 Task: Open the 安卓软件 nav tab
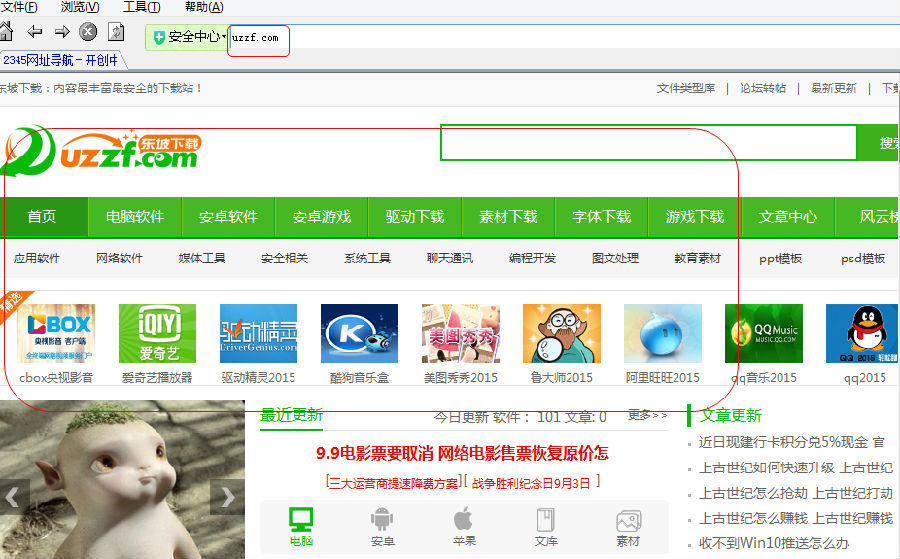tap(228, 217)
